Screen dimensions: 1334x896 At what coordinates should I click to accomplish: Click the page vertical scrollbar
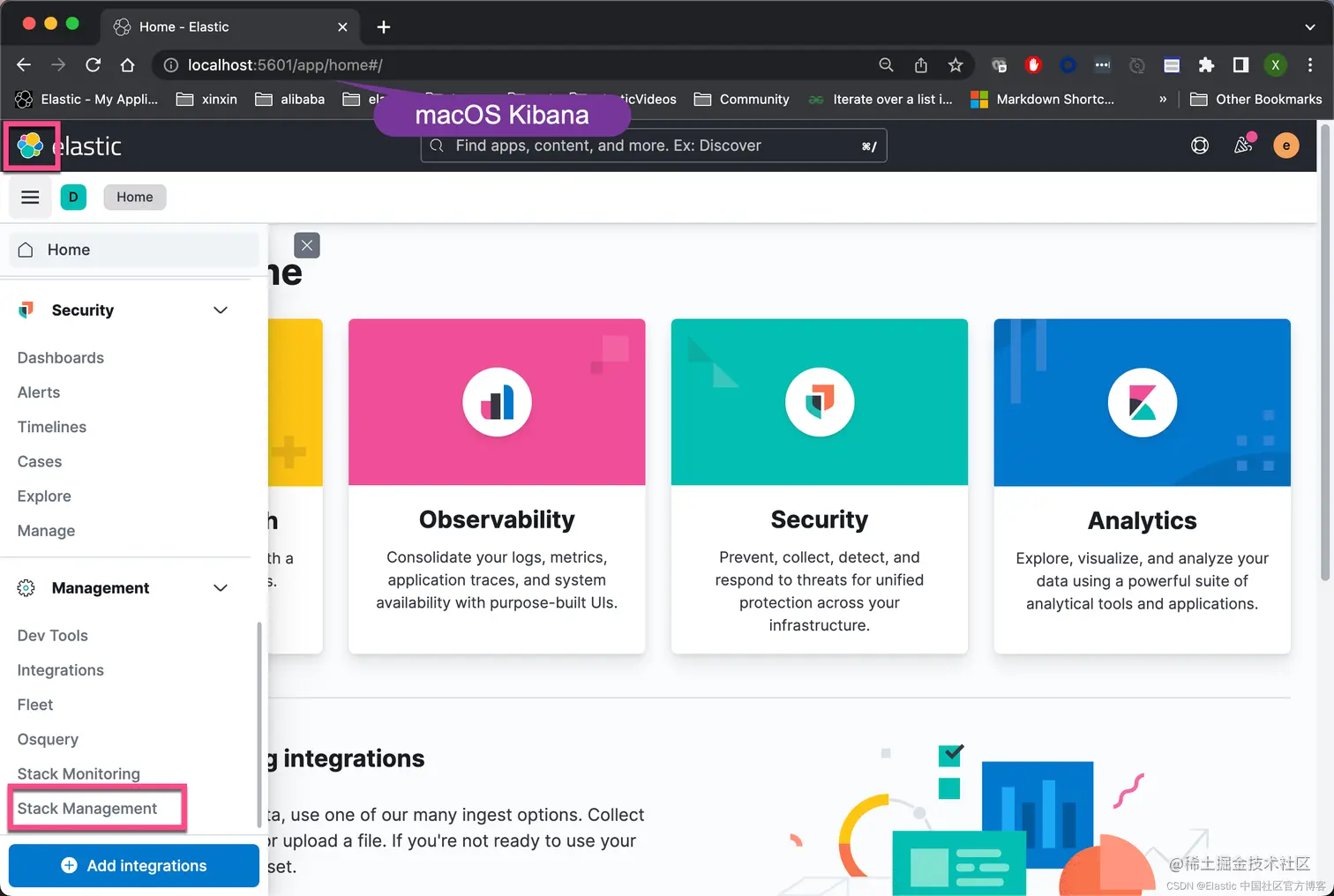tap(1325, 353)
